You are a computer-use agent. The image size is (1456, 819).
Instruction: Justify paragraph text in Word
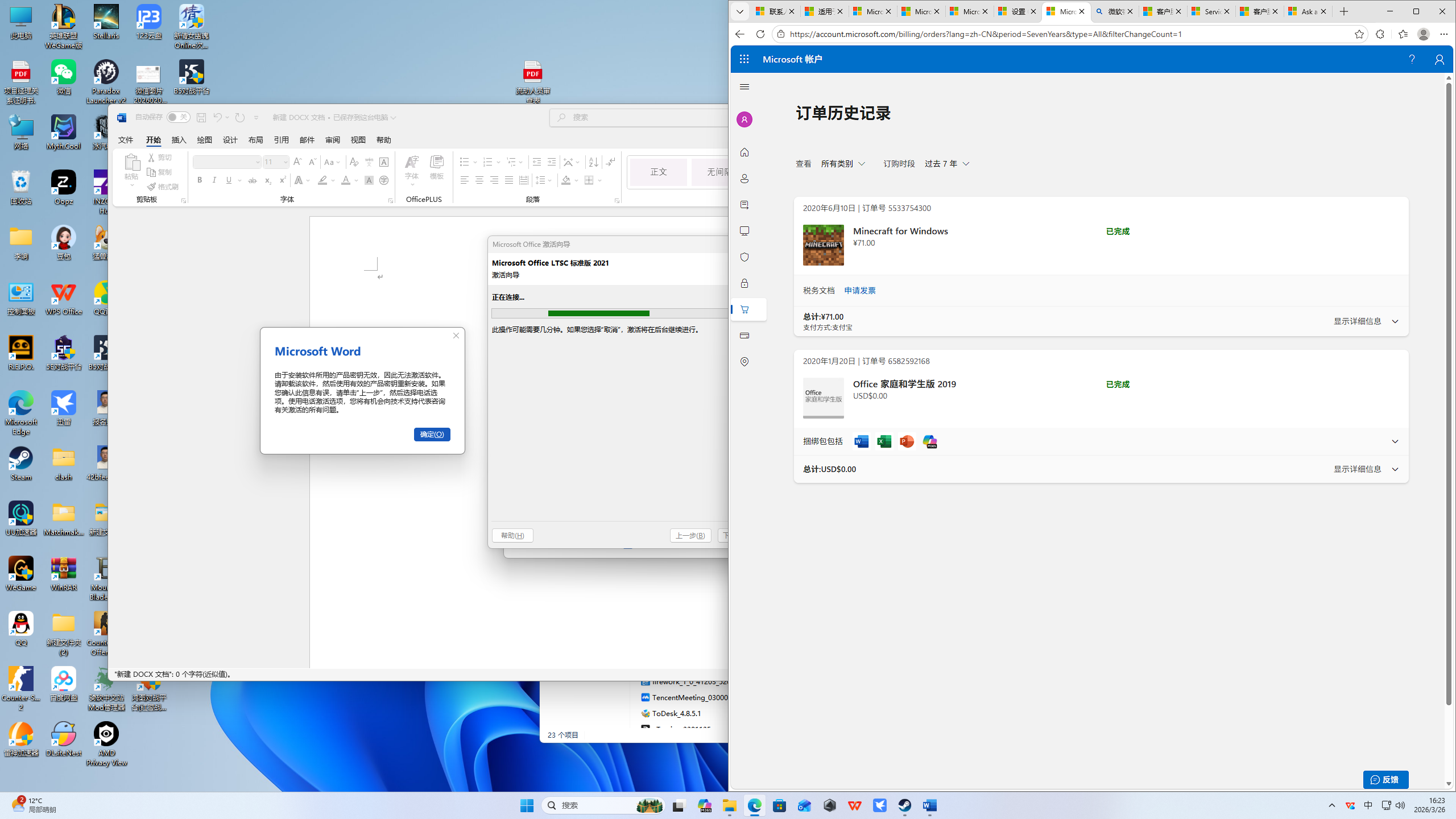coord(509,180)
